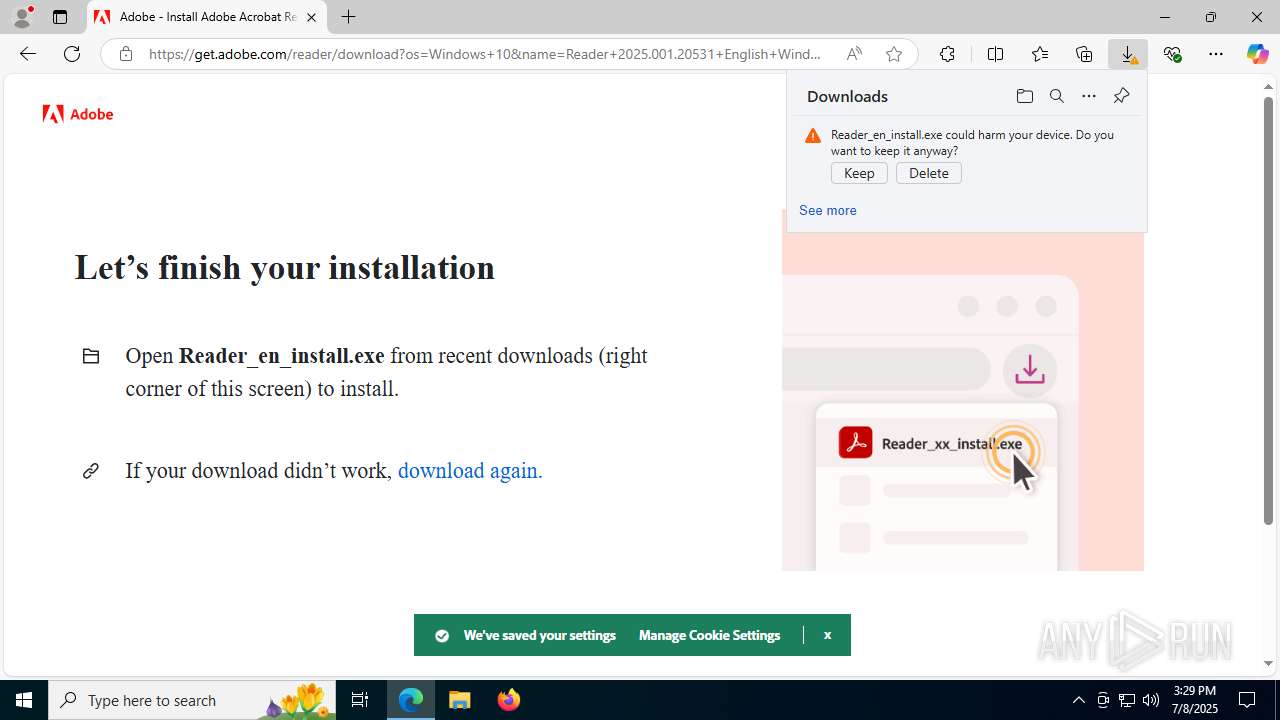Open the network status tray icon

tap(1127, 700)
